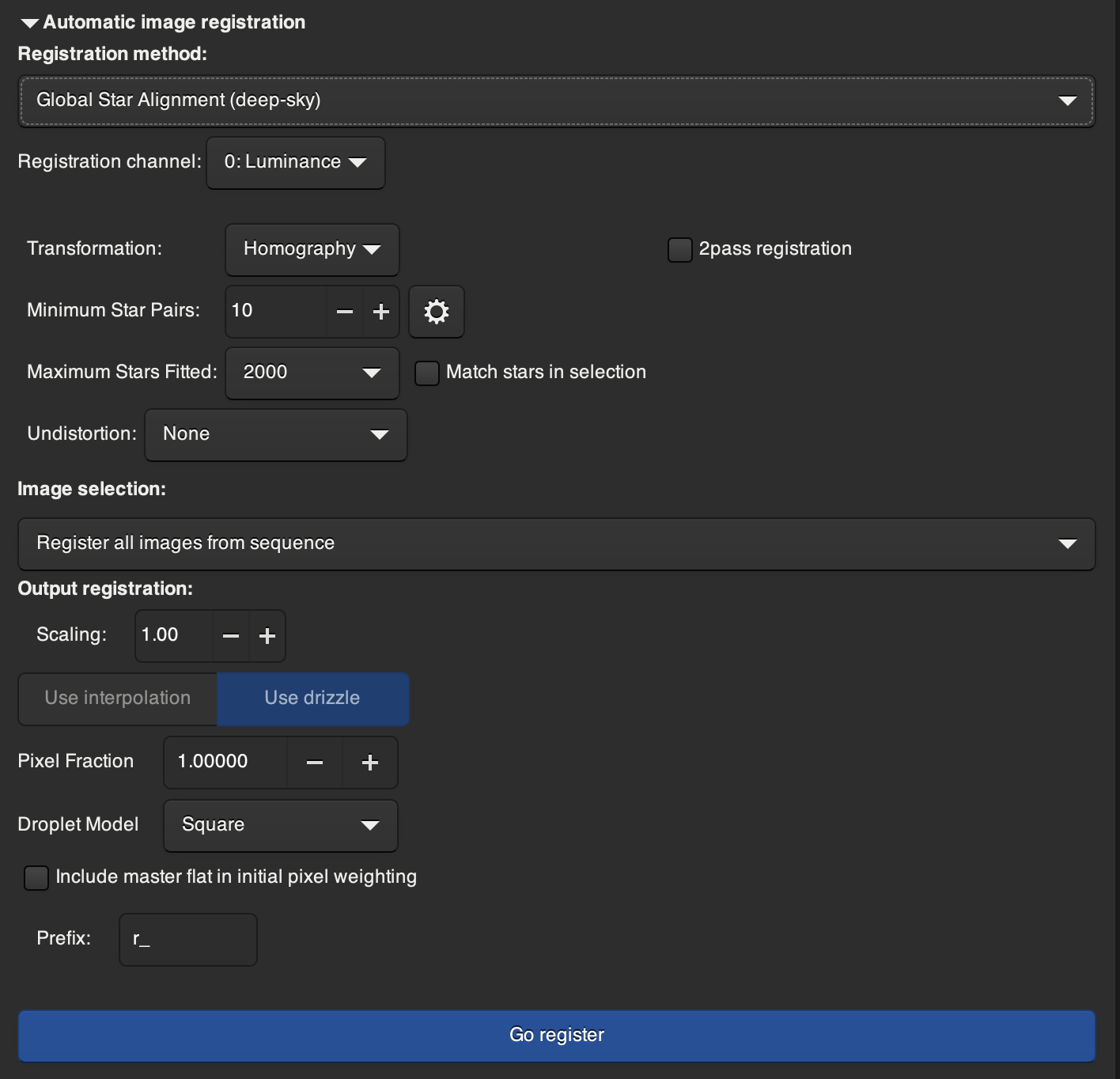
Task: Increase Pixel Fraction with plus button
Action: tap(369, 763)
